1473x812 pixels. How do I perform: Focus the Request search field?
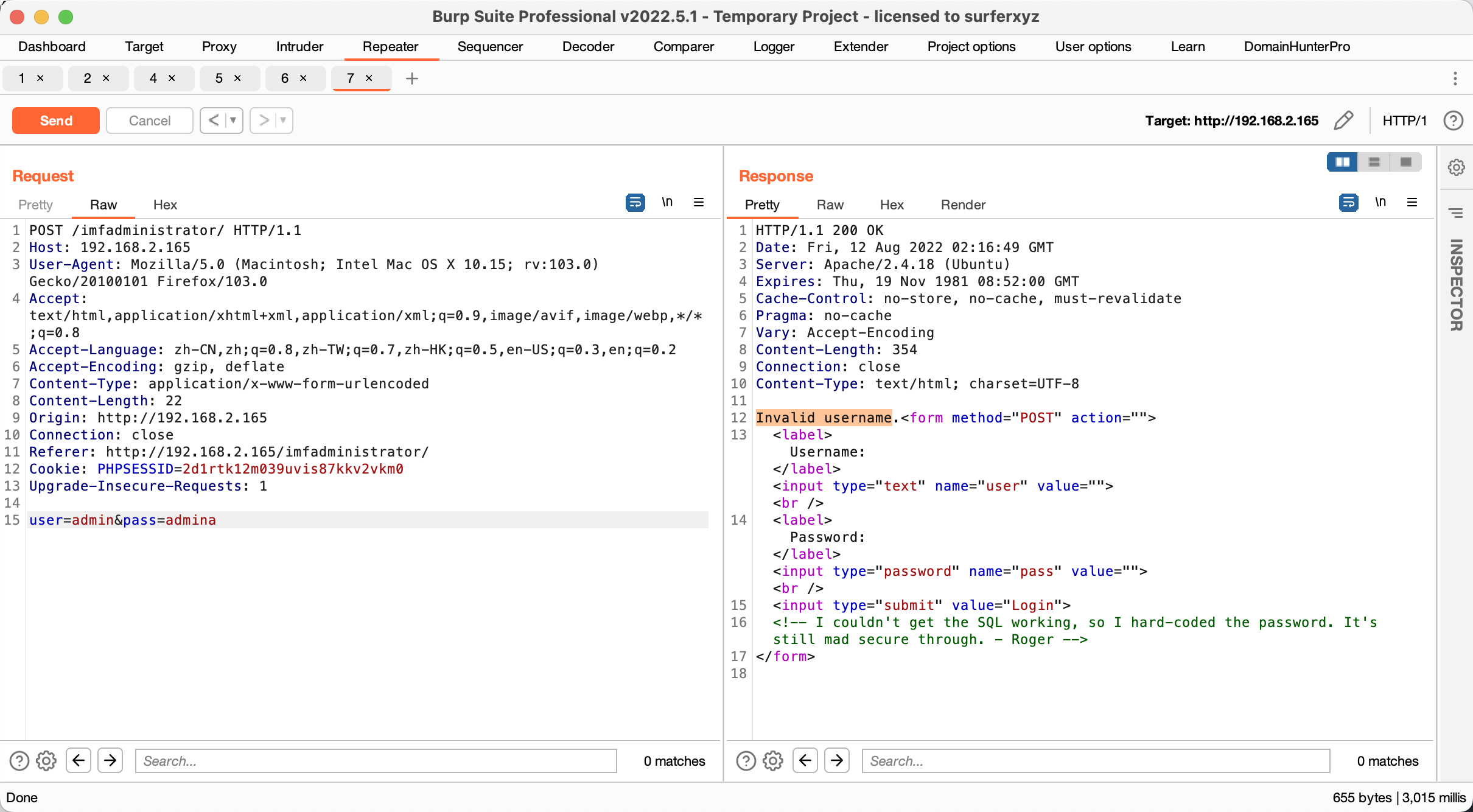pos(376,761)
